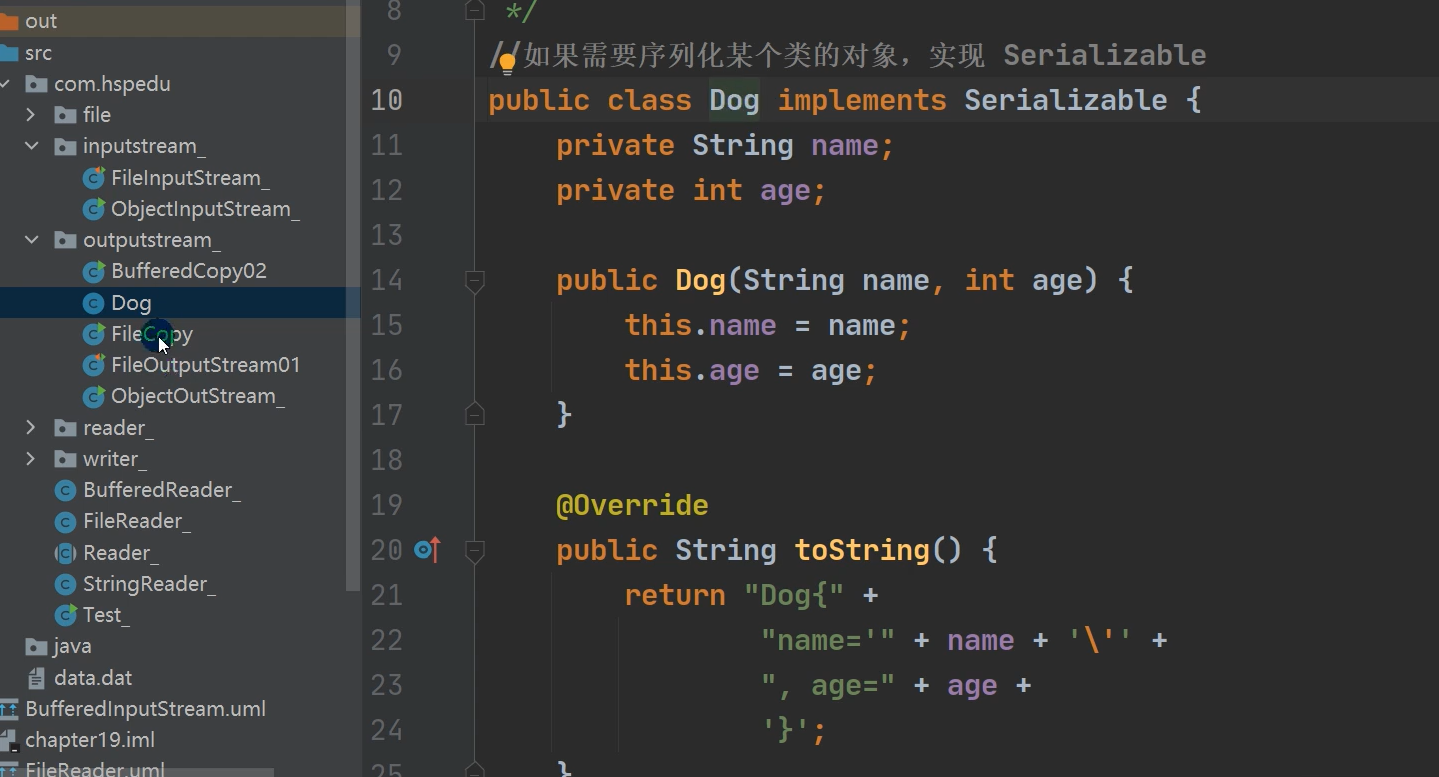Click the @Override annotation

[632, 505]
